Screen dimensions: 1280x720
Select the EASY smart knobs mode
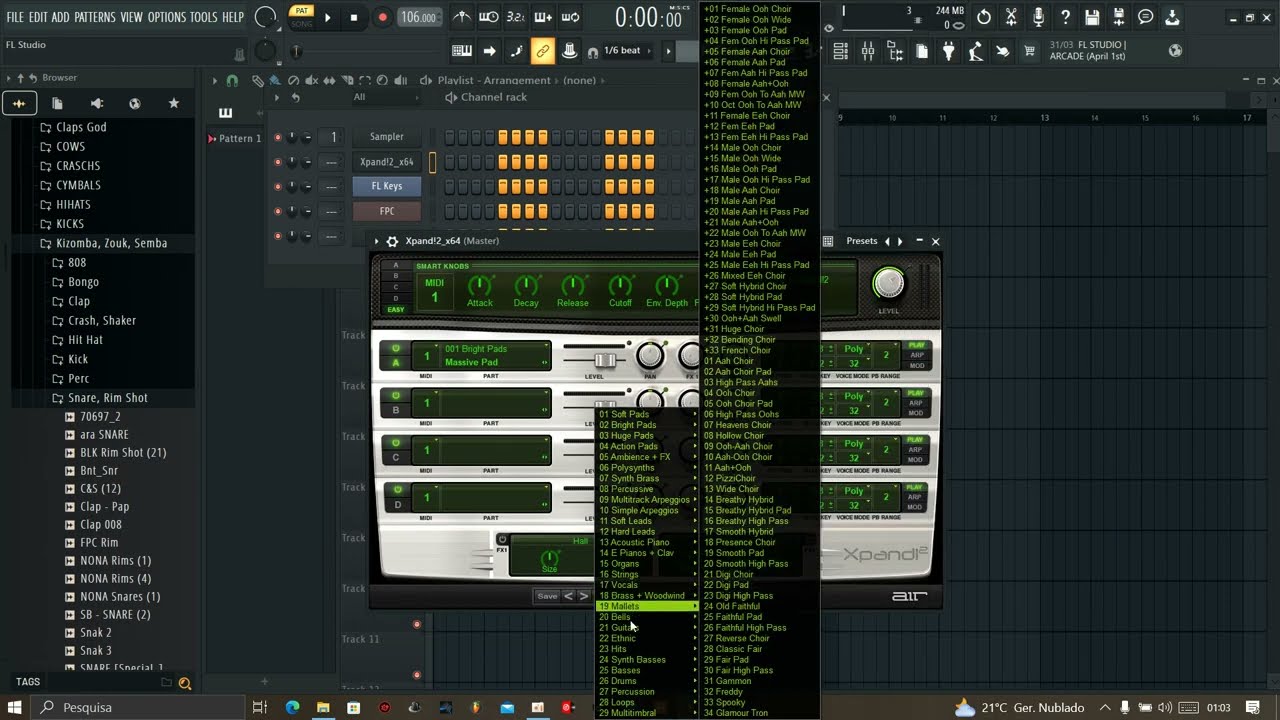396,310
